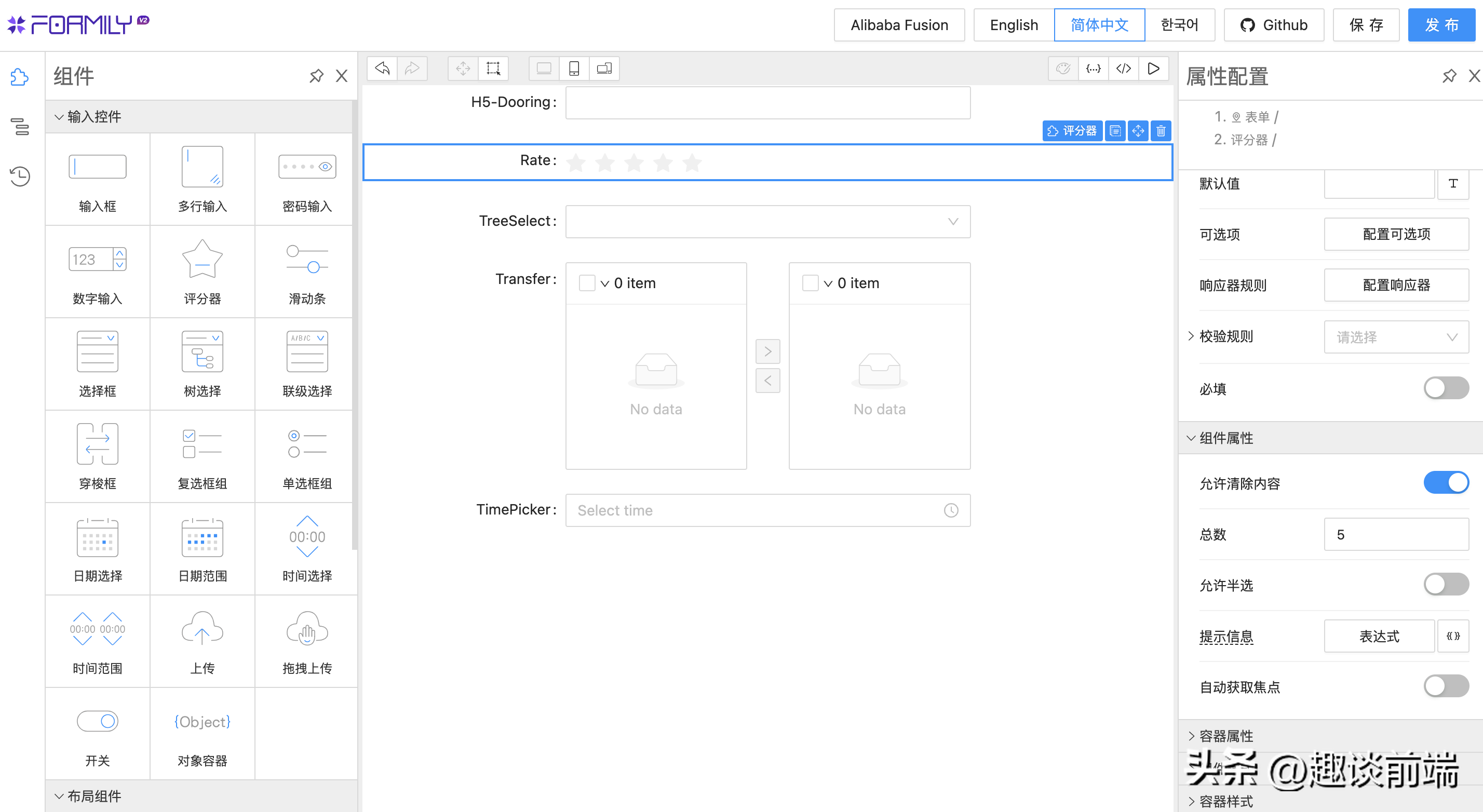Pin the 组件 panel
Screen dimensions: 1483x812
point(316,76)
